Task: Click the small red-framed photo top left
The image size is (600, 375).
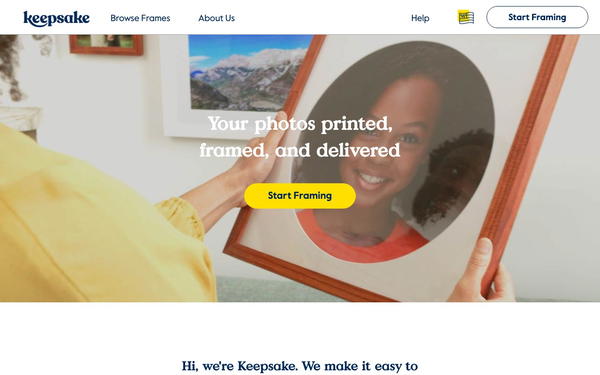Action: tap(106, 44)
